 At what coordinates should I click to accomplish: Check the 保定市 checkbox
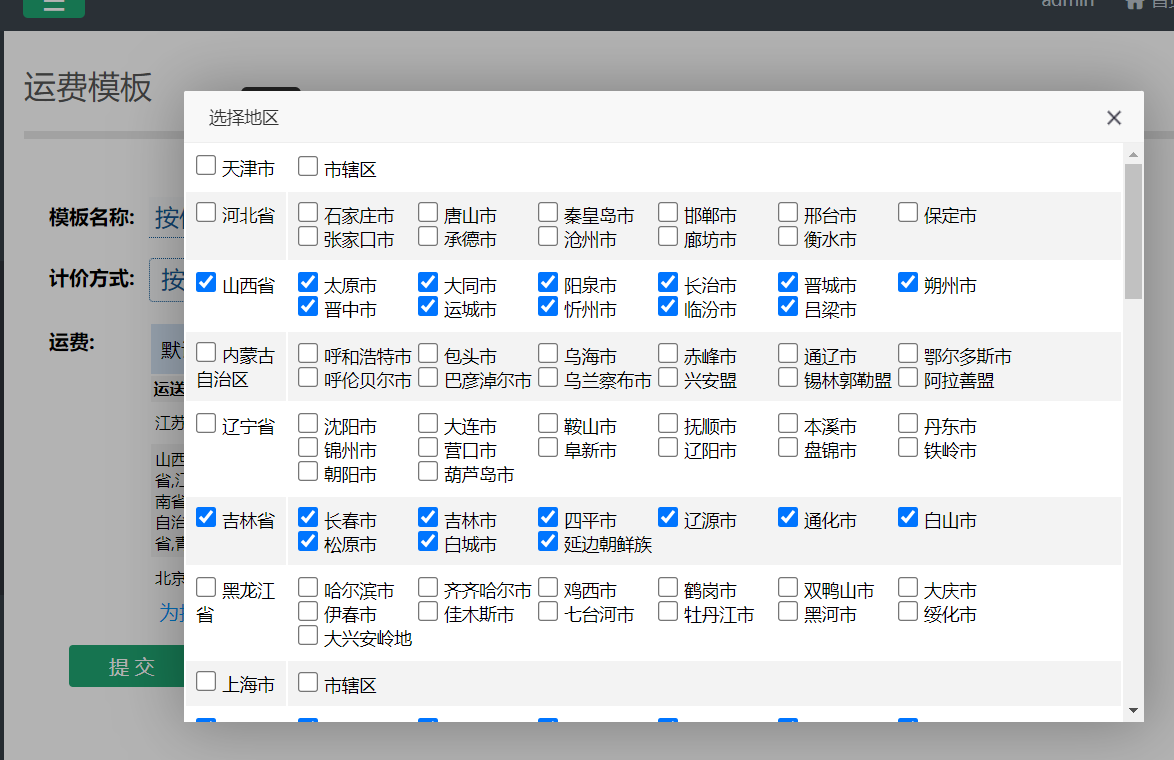coord(907,212)
